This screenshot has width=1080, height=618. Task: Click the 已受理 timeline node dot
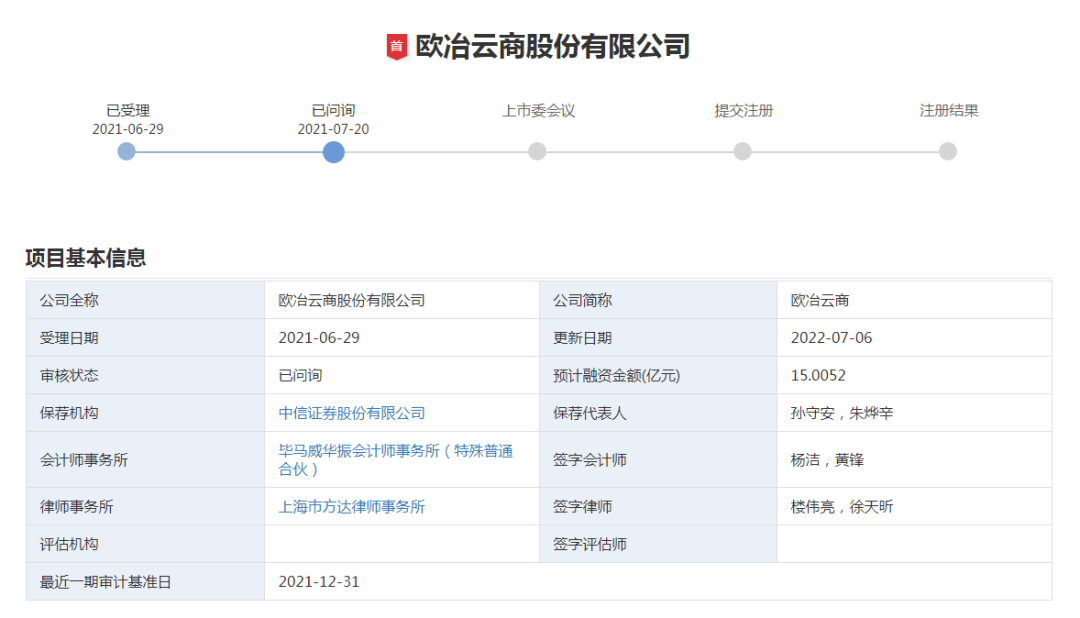coord(127,152)
